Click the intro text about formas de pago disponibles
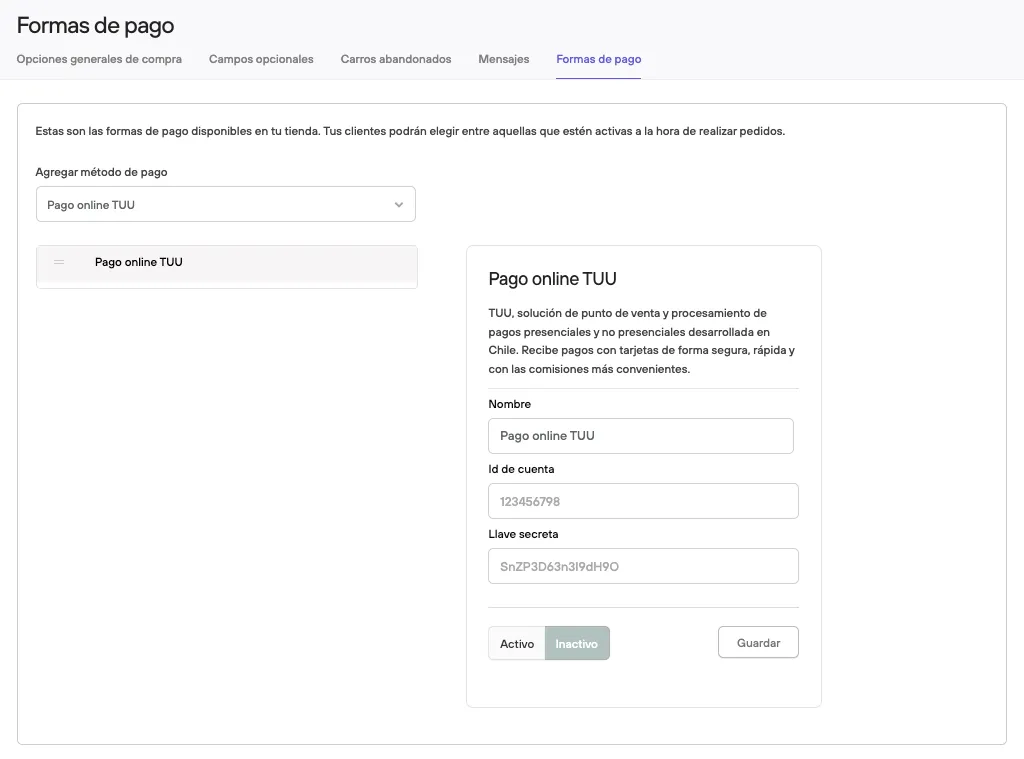 pyautogui.click(x=410, y=131)
